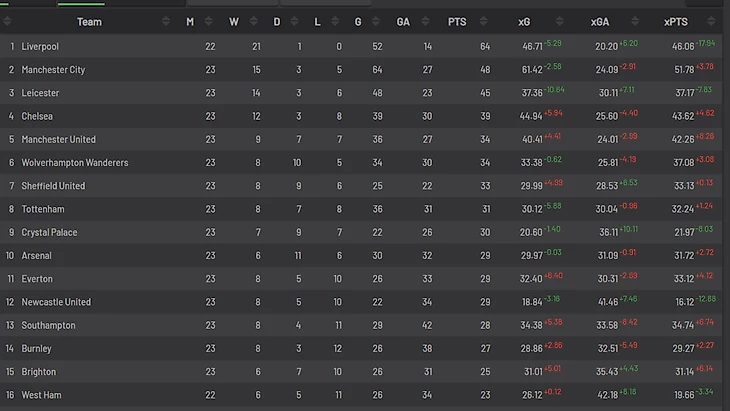Open the Wolverhampton Wanderers team link

coord(75,162)
